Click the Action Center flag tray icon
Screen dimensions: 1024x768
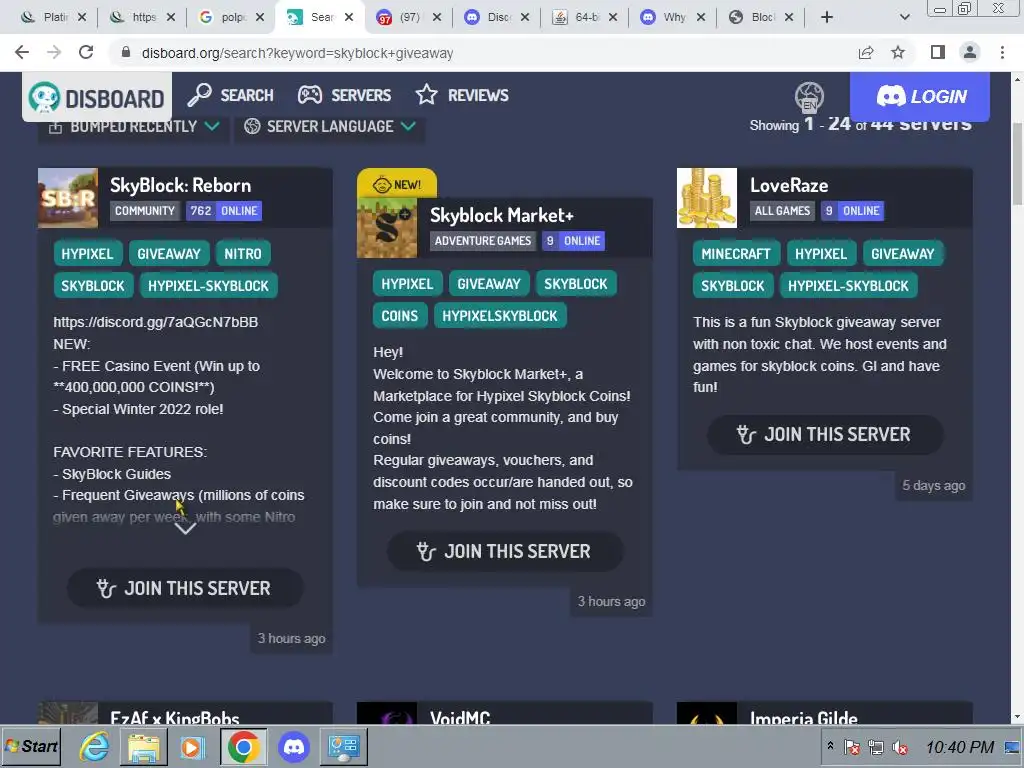852,747
